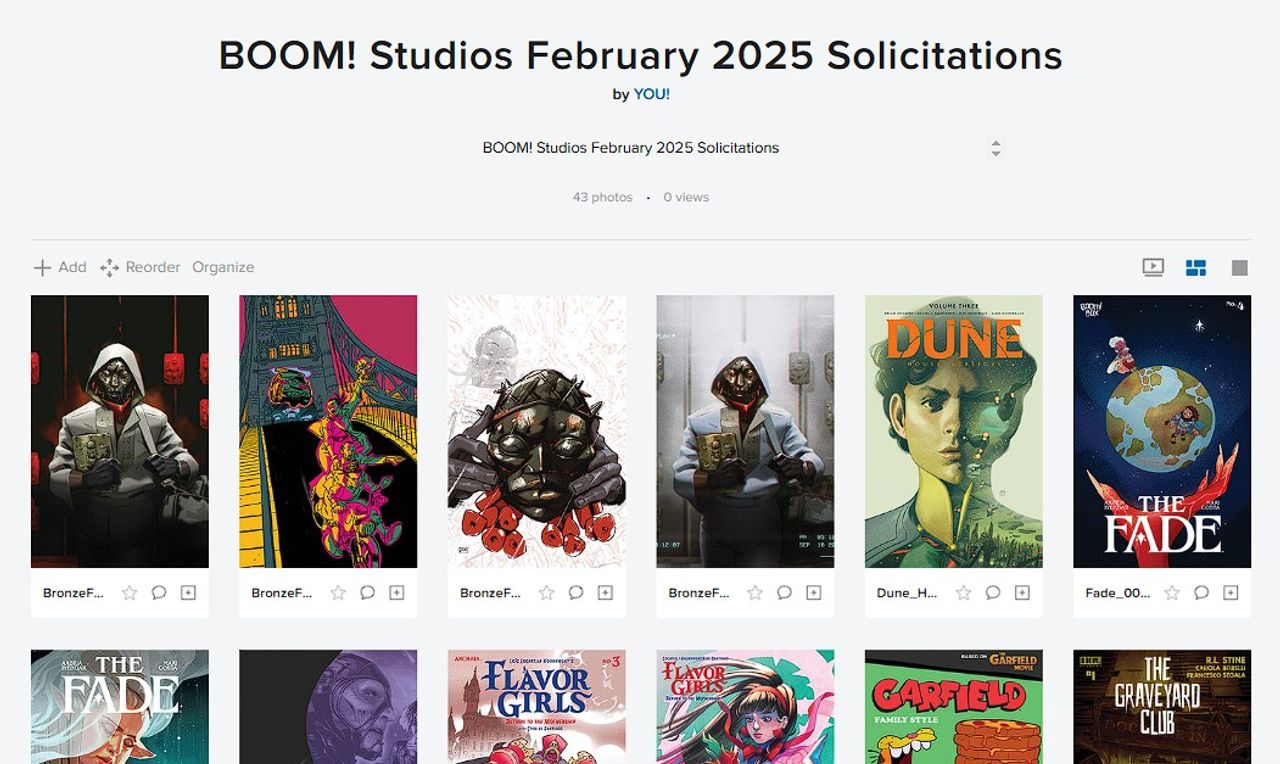1280x764 pixels.
Task: Click plus icon under gray locker room cover
Action: pyautogui.click(x=813, y=593)
